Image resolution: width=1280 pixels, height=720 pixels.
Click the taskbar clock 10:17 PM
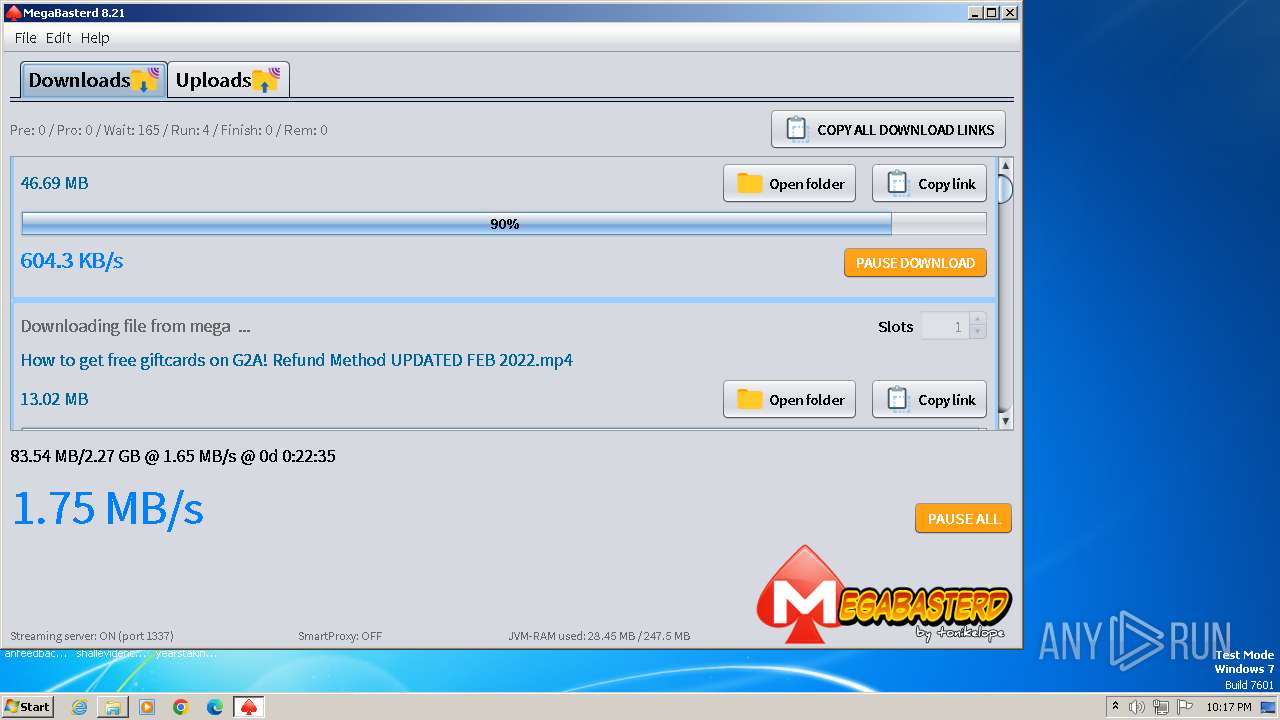point(1229,707)
